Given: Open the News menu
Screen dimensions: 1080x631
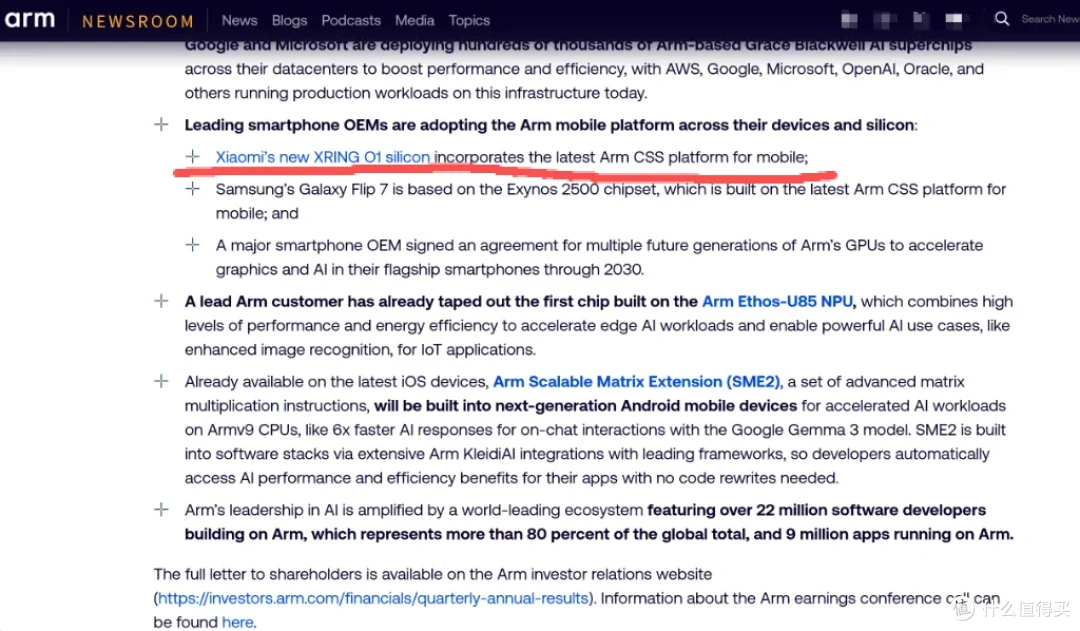Looking at the screenshot, I should pyautogui.click(x=239, y=21).
